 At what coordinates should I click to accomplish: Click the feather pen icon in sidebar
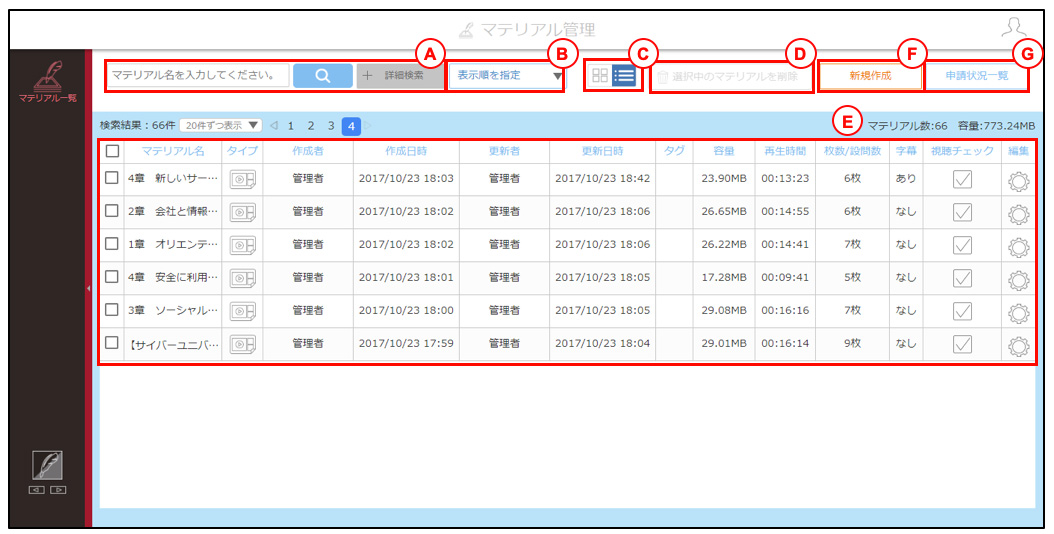[47, 465]
